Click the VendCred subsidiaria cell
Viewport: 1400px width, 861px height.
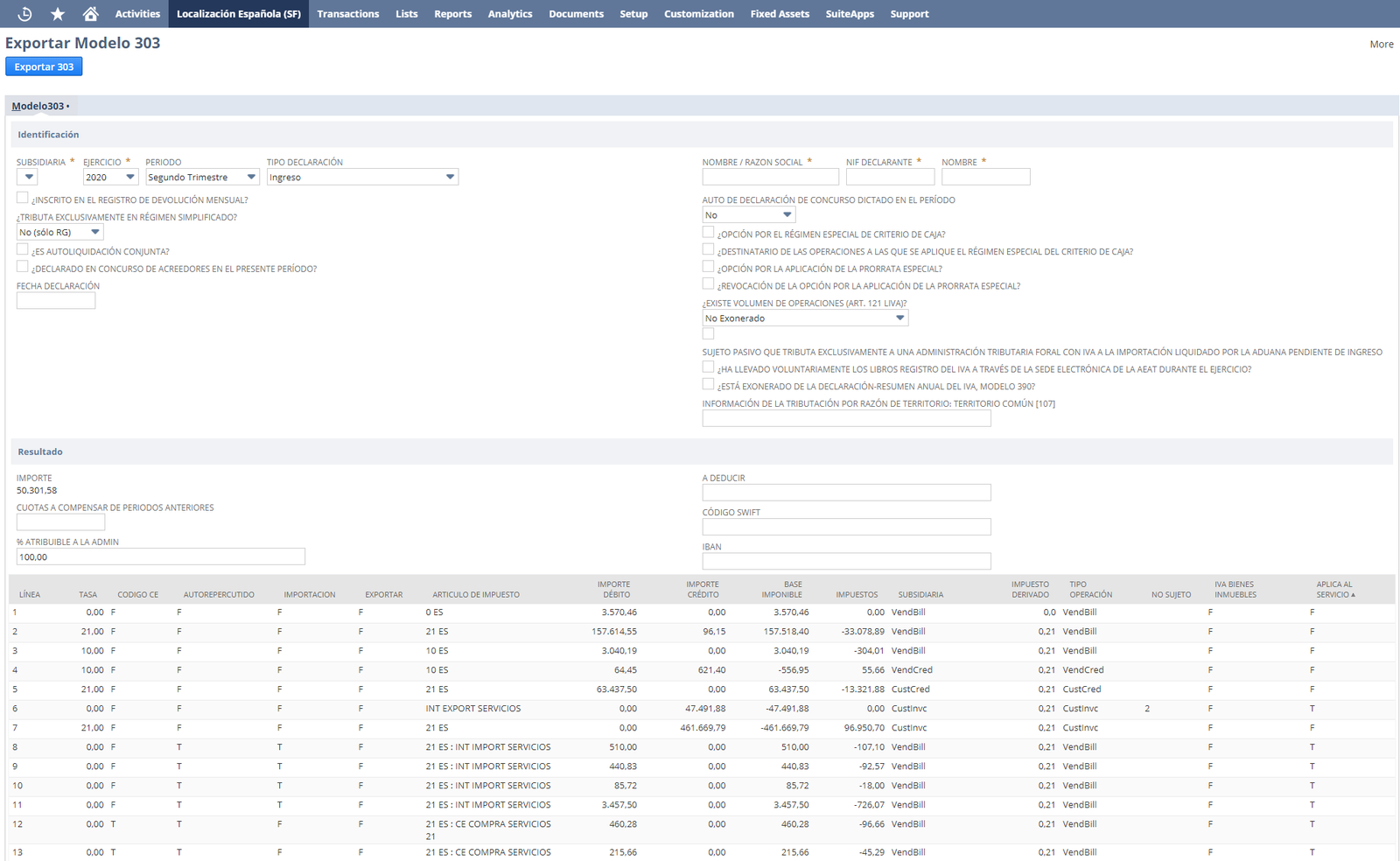click(x=912, y=670)
